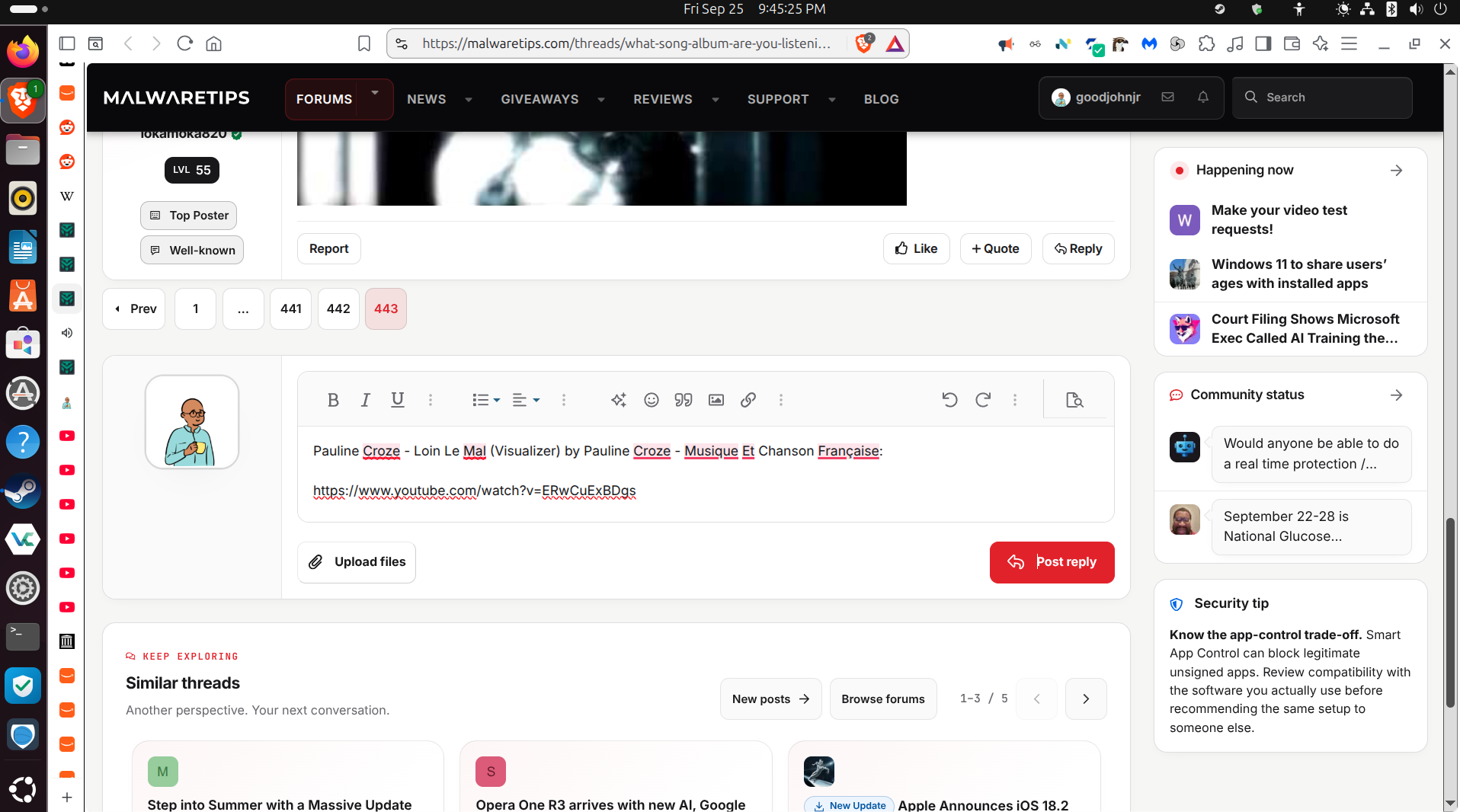
Task: Click the site search field
Action: pos(1322,98)
